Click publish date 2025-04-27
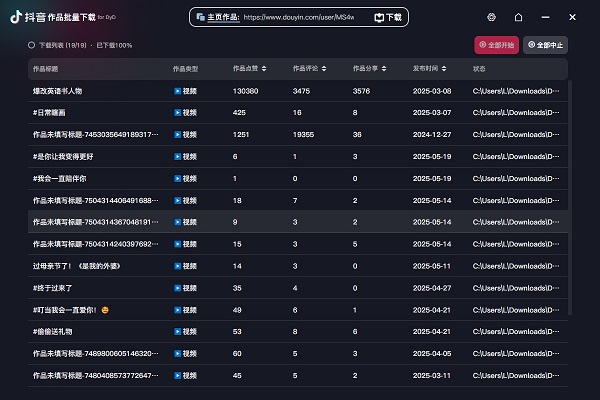 pos(432,288)
